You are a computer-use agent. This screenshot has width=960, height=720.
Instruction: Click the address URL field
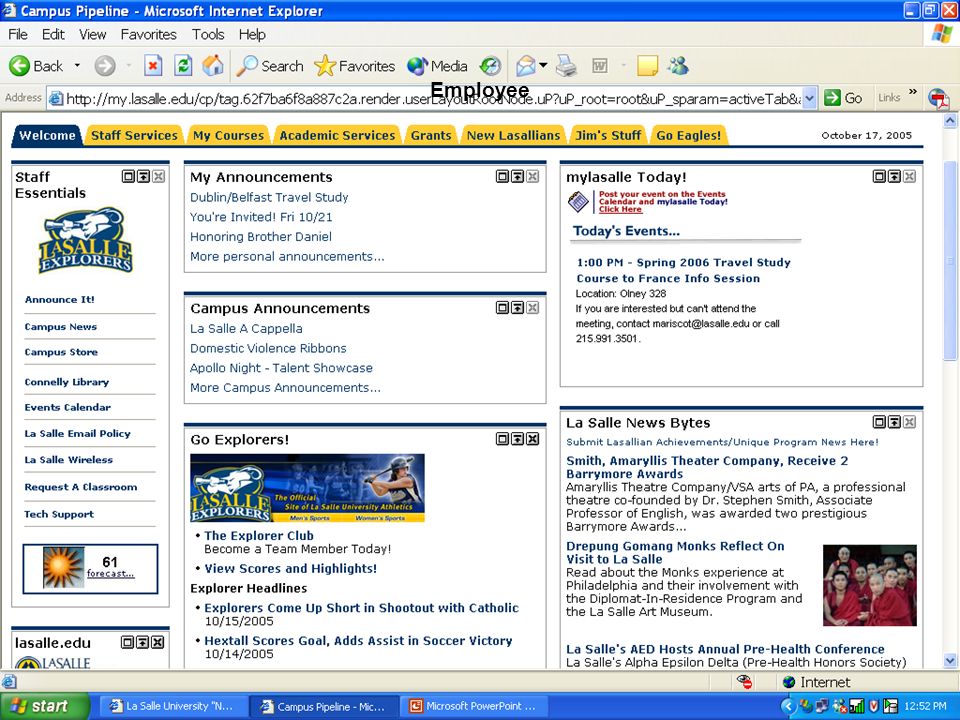pos(432,99)
